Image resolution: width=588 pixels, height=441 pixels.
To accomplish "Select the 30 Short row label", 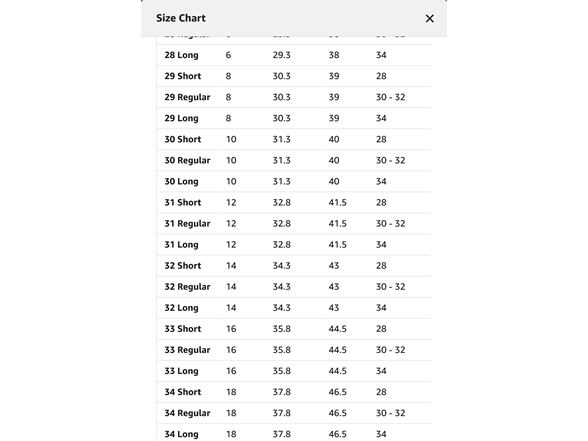I will [183, 139].
